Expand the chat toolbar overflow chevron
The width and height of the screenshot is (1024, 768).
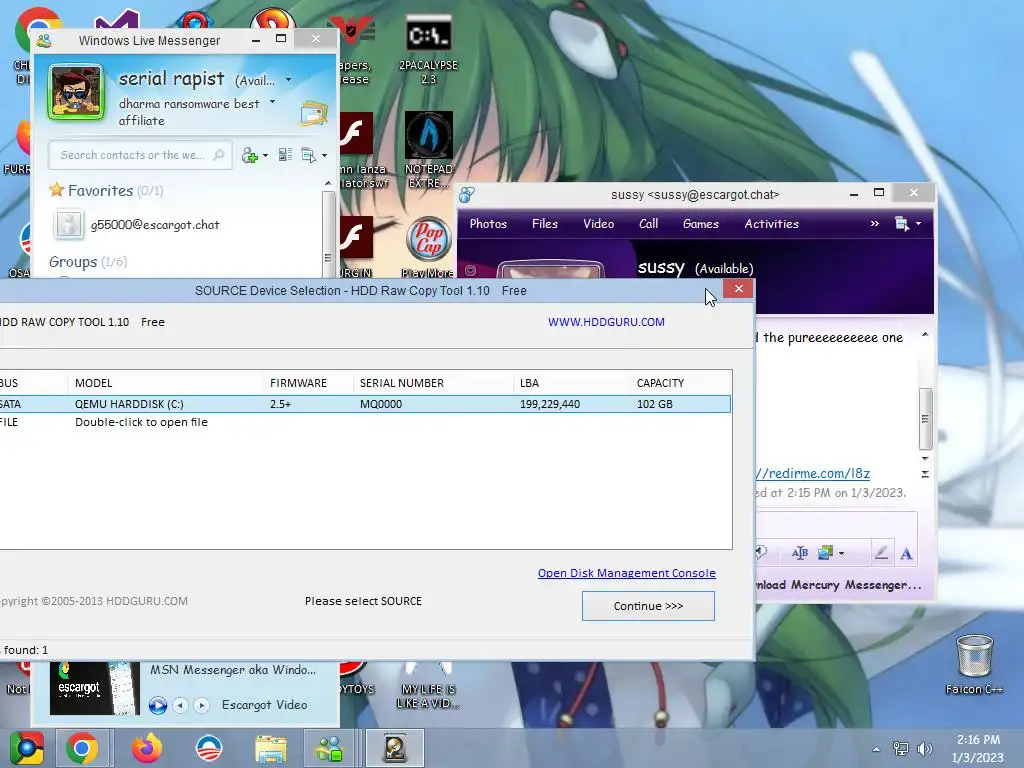point(874,223)
